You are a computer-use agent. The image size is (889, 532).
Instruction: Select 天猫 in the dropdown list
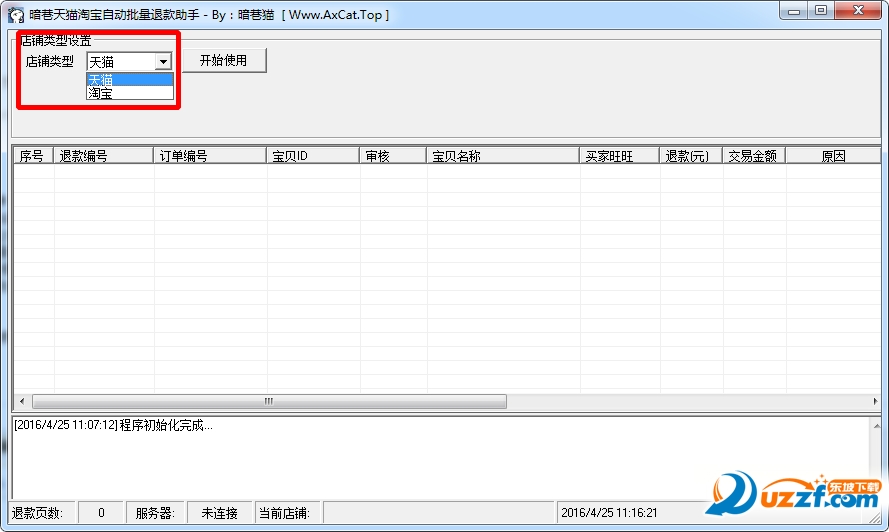130,79
